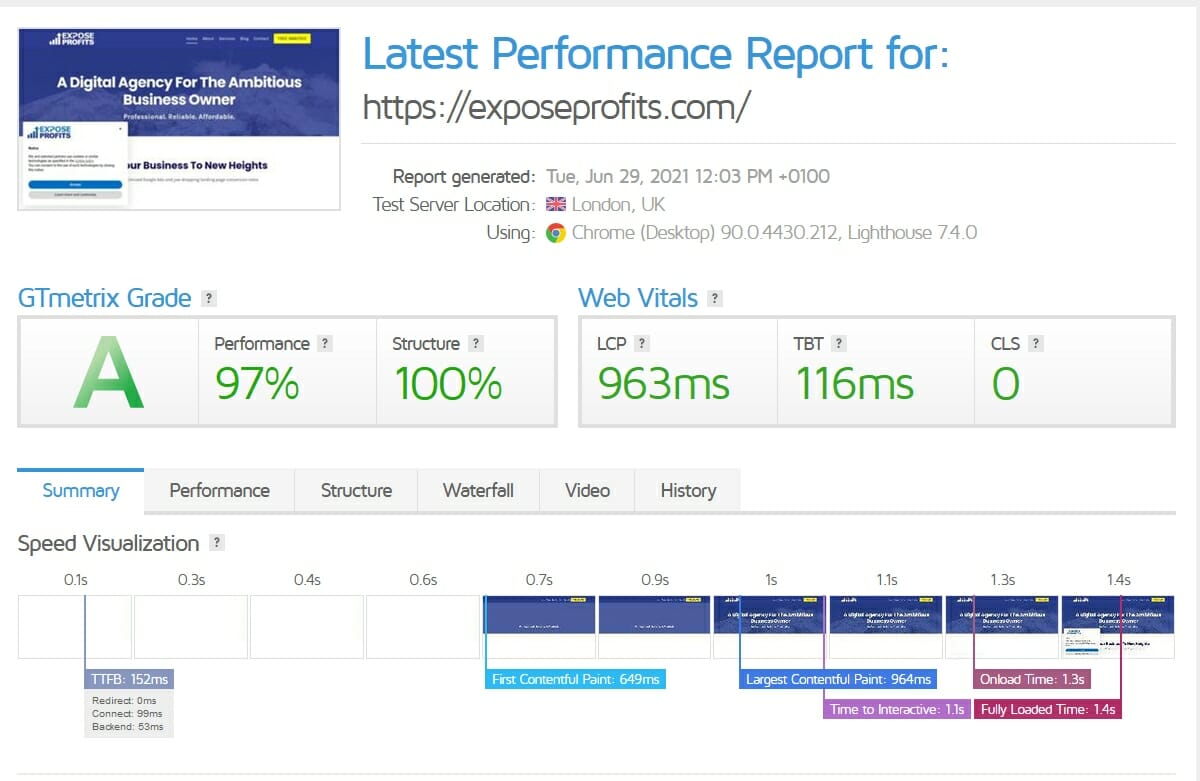Screen dimensions: 1200x781
Task: Click the TBT help icon
Action: (x=839, y=343)
